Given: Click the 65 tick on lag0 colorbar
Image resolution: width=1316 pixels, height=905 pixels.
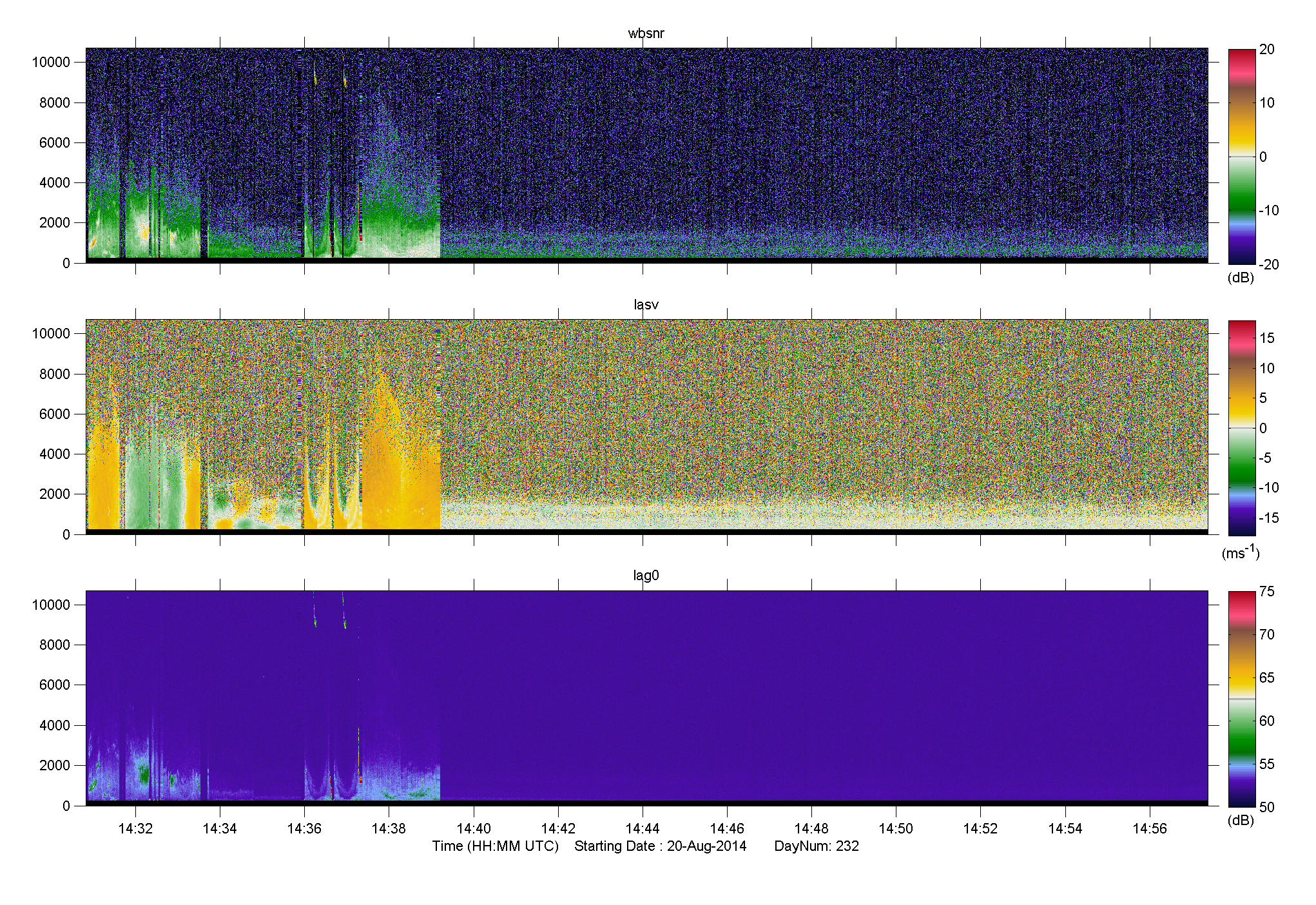Looking at the screenshot, I should (1267, 678).
